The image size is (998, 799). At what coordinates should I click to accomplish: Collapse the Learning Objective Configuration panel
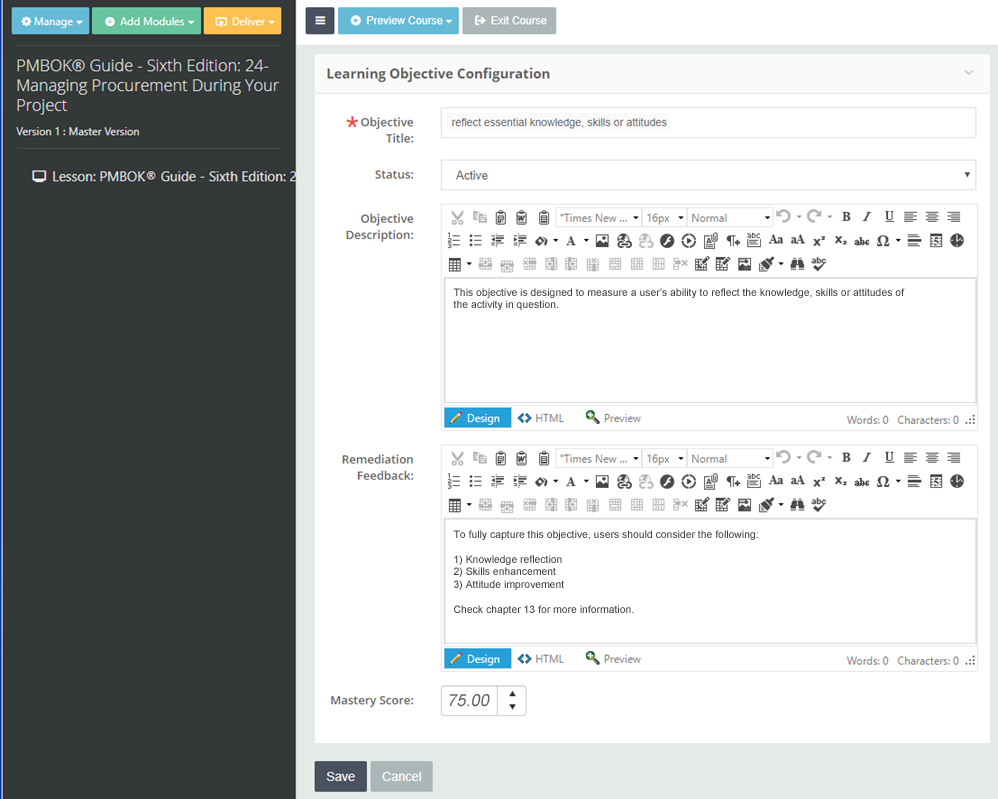[x=968, y=73]
